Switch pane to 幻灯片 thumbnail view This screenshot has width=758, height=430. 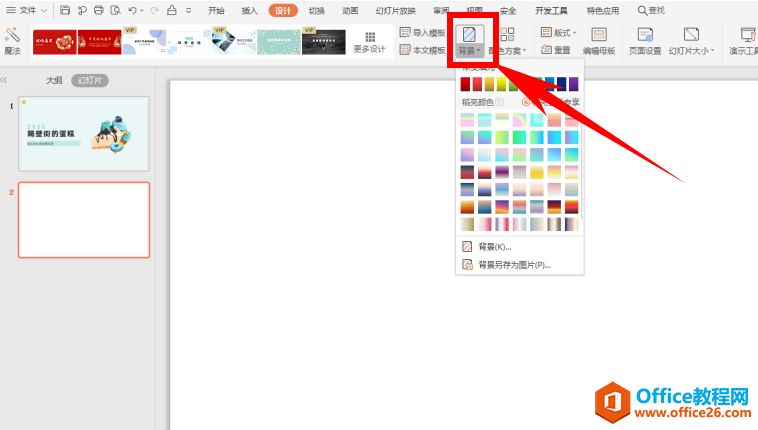tap(90, 80)
